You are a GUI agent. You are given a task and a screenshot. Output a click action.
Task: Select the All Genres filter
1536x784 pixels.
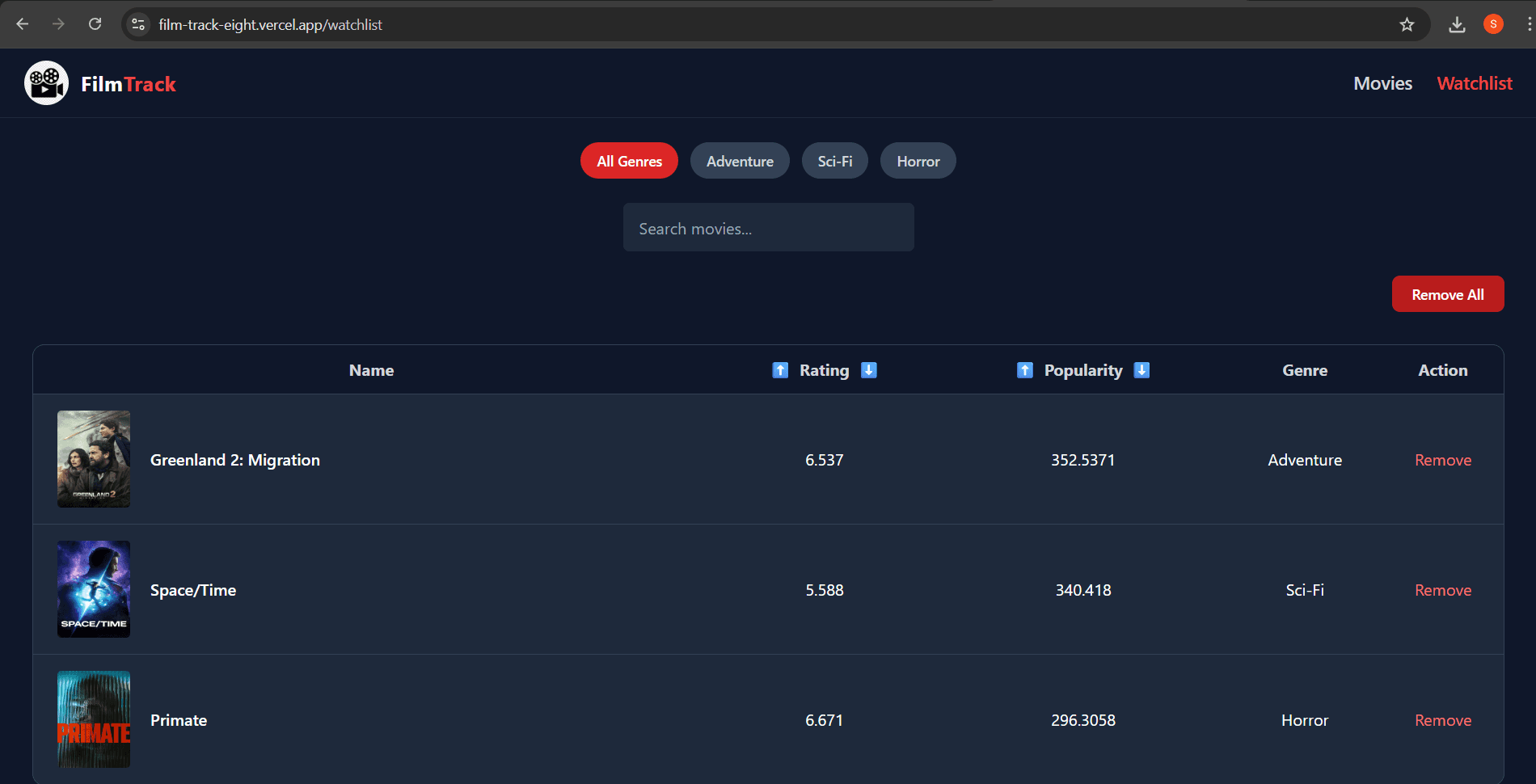628,160
